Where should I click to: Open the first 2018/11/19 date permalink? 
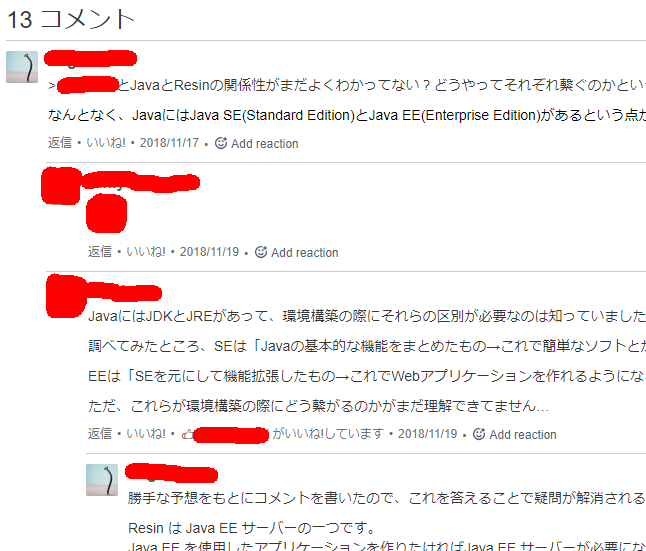[209, 251]
